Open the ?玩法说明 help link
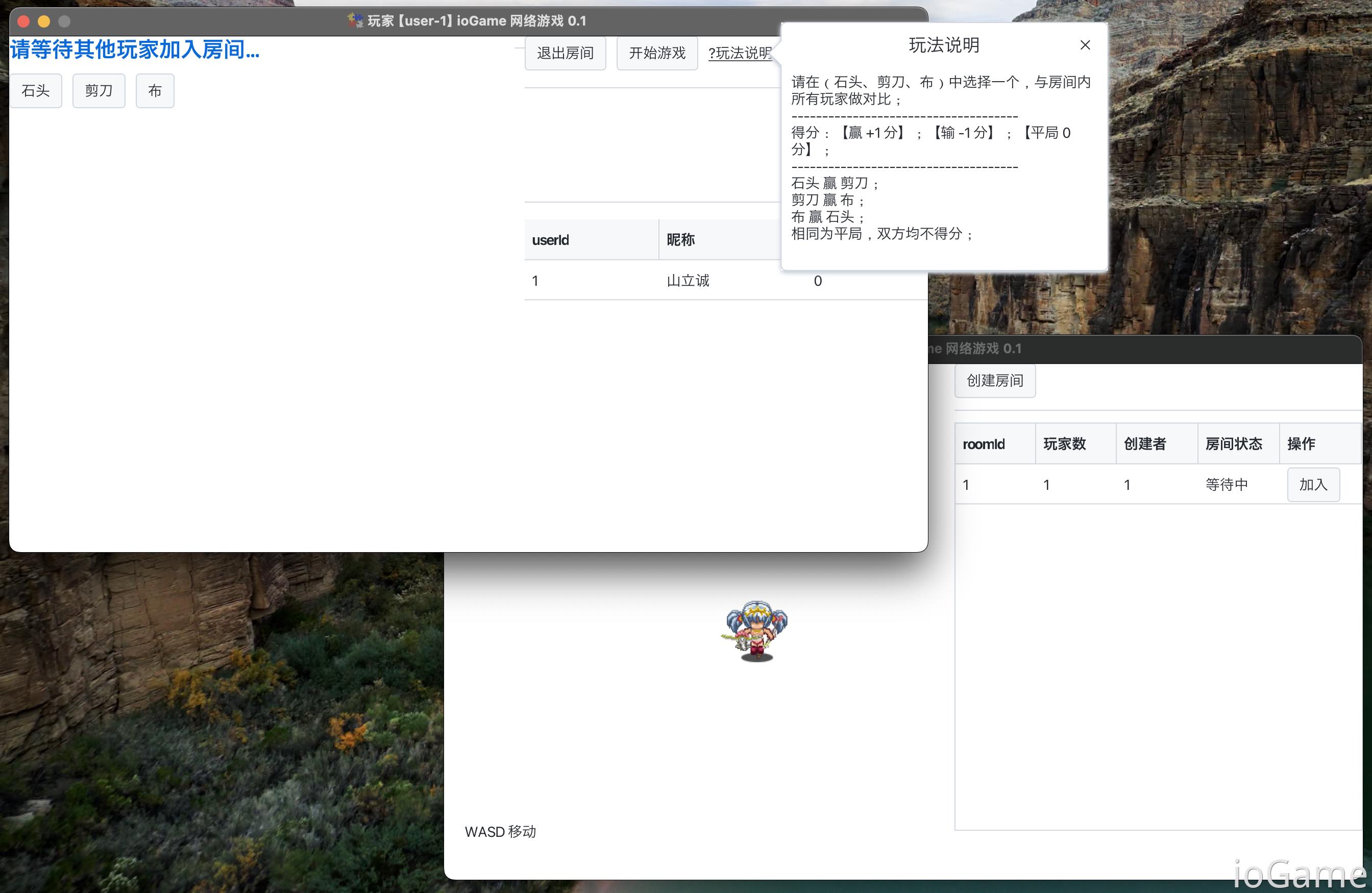Viewport: 1372px width, 893px height. click(x=739, y=53)
